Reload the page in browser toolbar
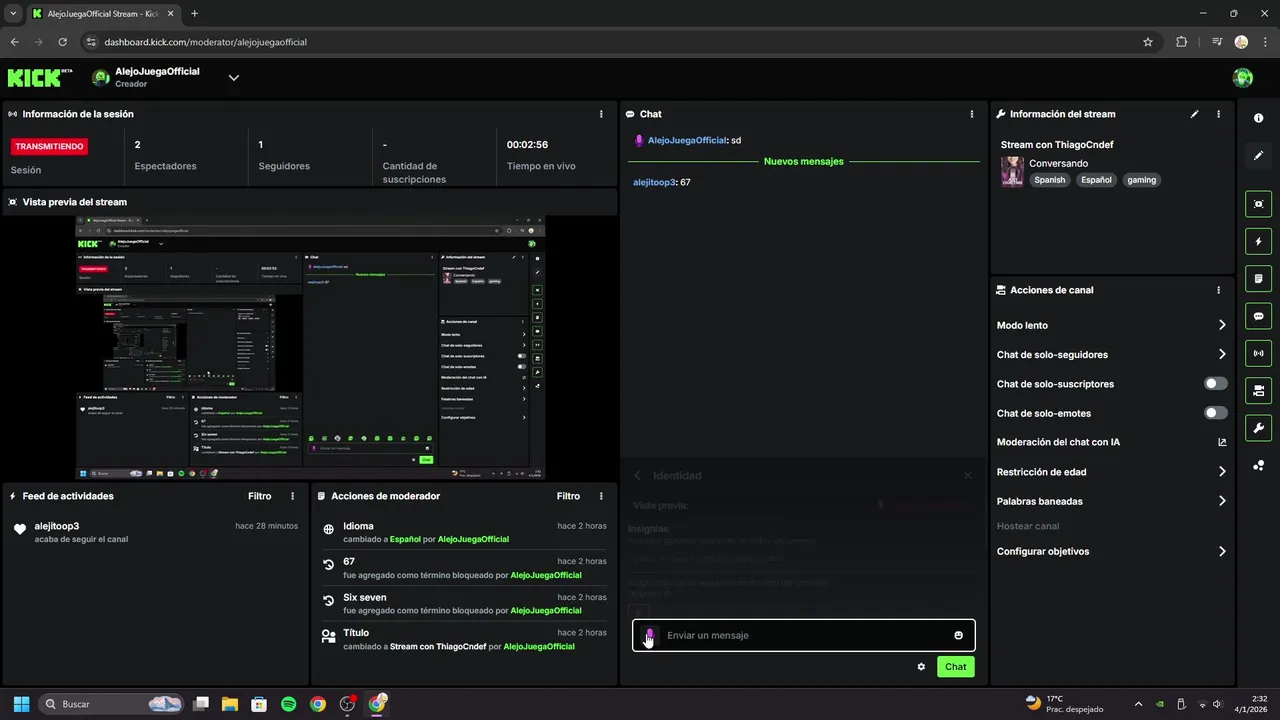This screenshot has height=720, width=1280. pyautogui.click(x=63, y=42)
